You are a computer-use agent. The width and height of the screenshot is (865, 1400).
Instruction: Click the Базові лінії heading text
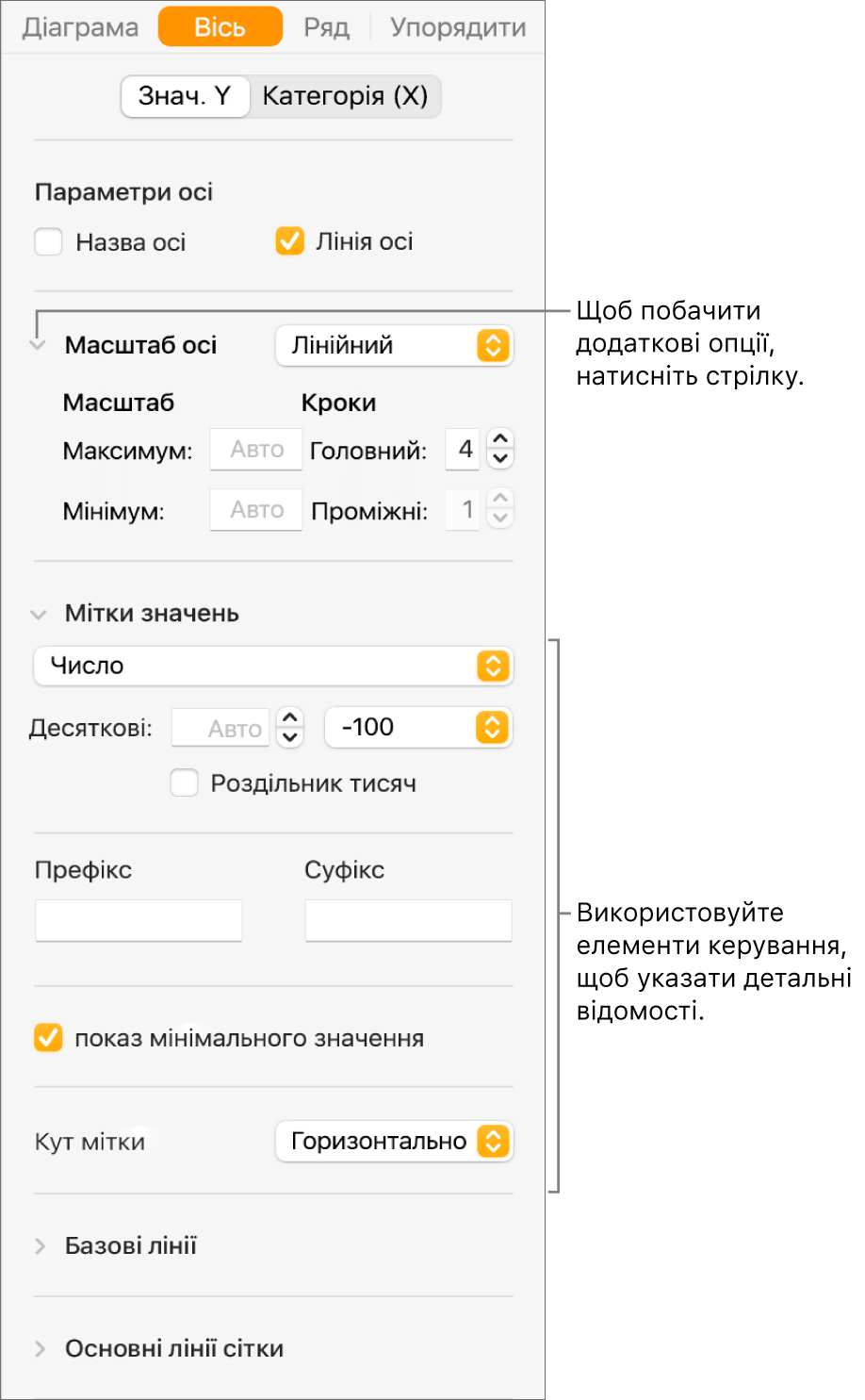point(131,1246)
